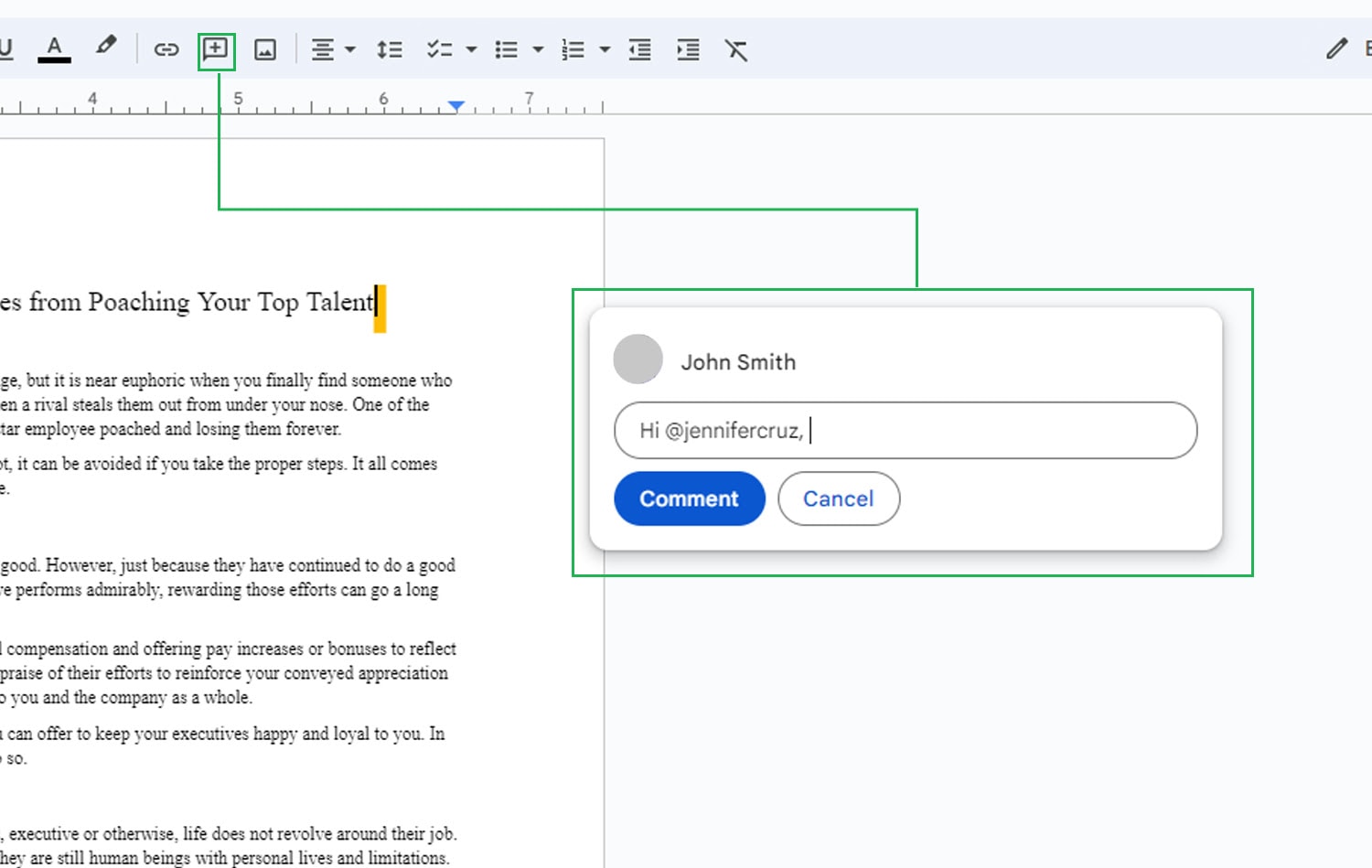
Task: Expand the bulleted list options
Action: (539, 49)
